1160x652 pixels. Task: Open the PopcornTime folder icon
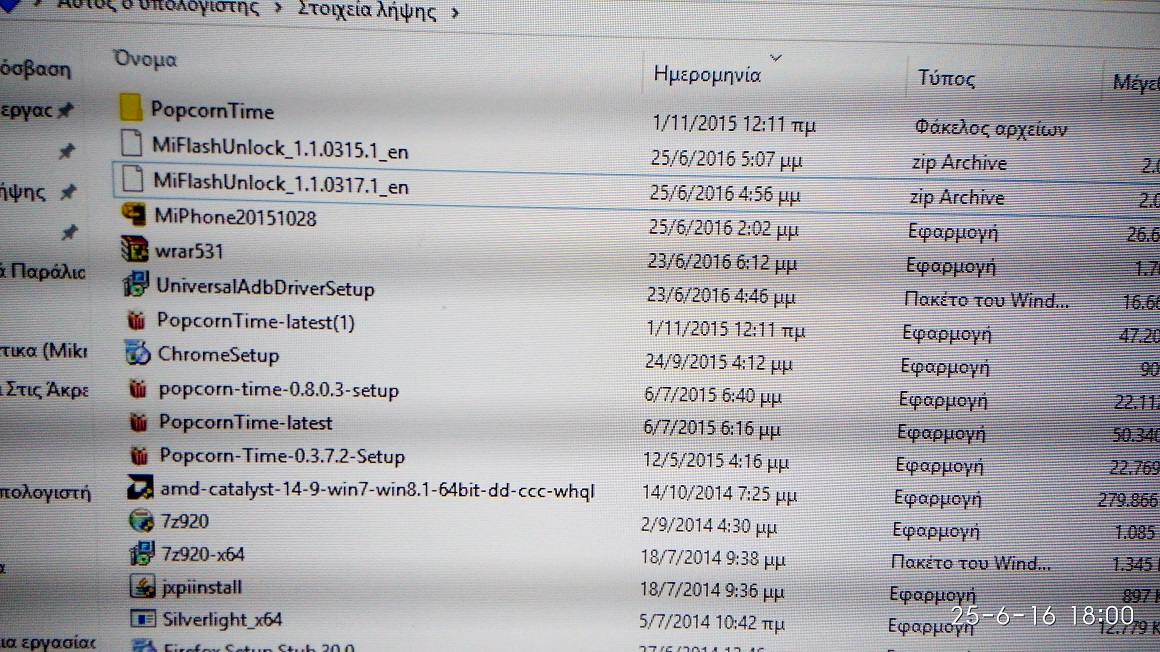coord(130,108)
